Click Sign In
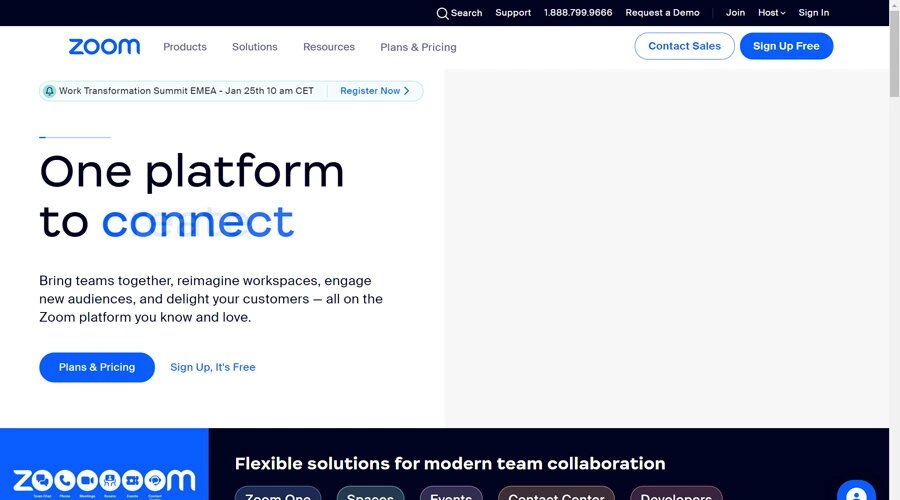The height and width of the screenshot is (500, 900). pyautogui.click(x=814, y=13)
